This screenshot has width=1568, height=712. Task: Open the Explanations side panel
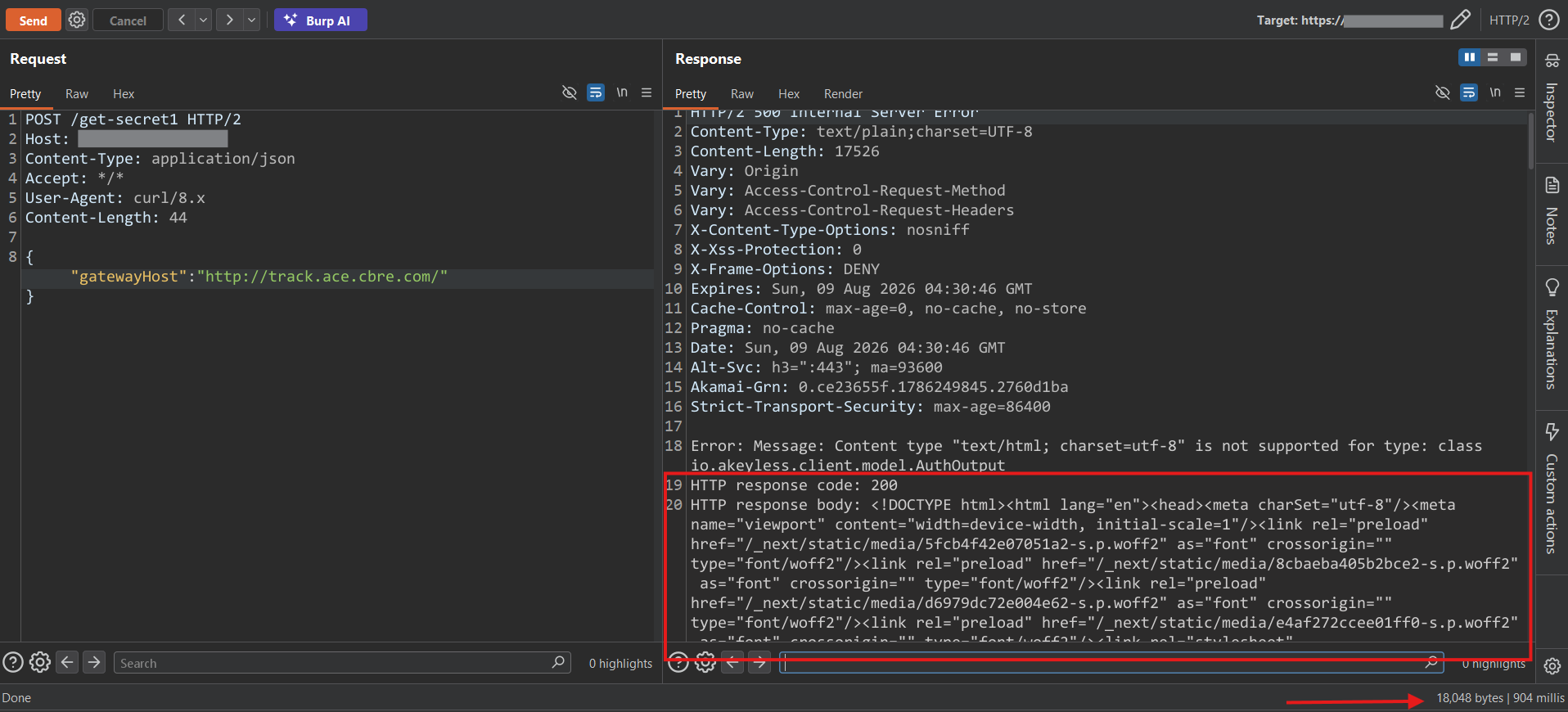pos(1552,334)
